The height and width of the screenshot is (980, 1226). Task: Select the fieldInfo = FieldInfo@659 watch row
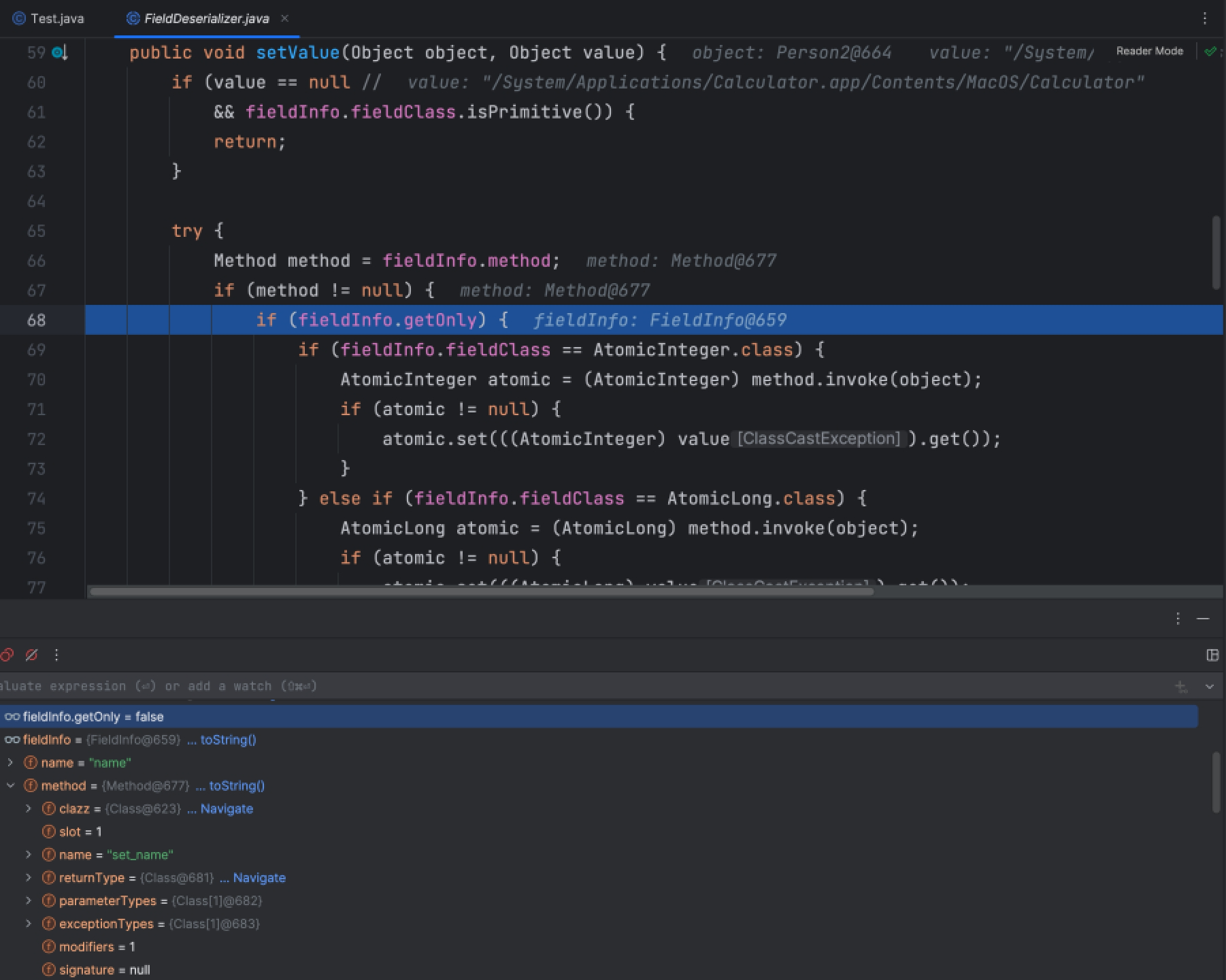tap(599, 740)
